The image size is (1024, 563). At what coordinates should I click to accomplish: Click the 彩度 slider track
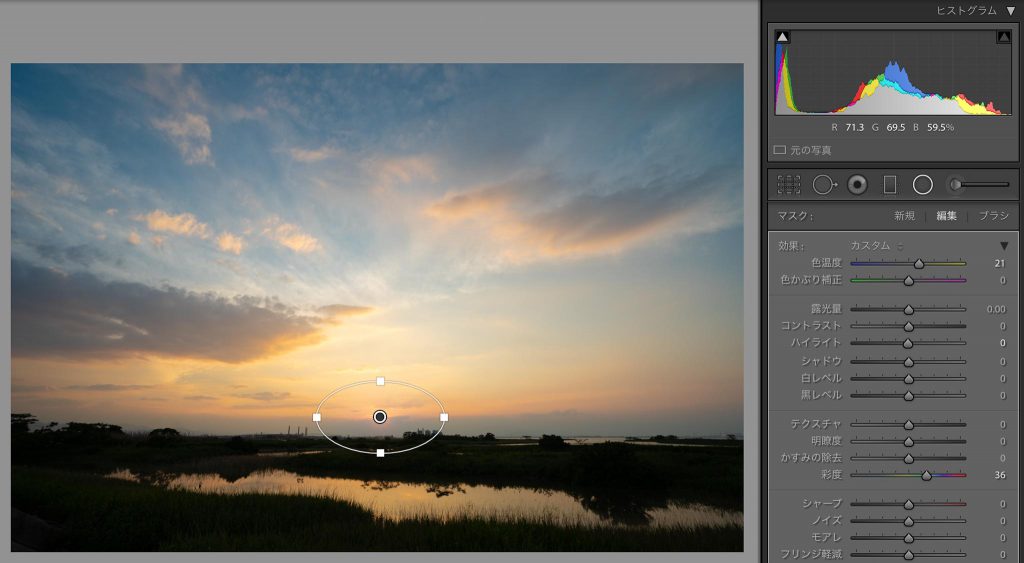908,475
